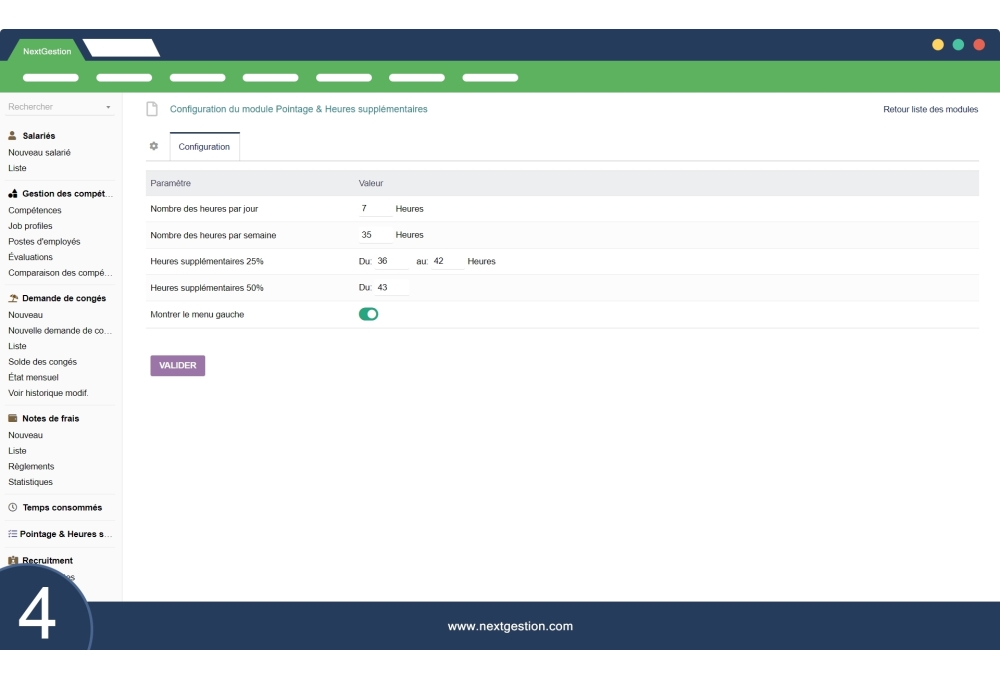Disable the Montrer le menu gauche toggle
The width and height of the screenshot is (1000, 679).
click(369, 313)
